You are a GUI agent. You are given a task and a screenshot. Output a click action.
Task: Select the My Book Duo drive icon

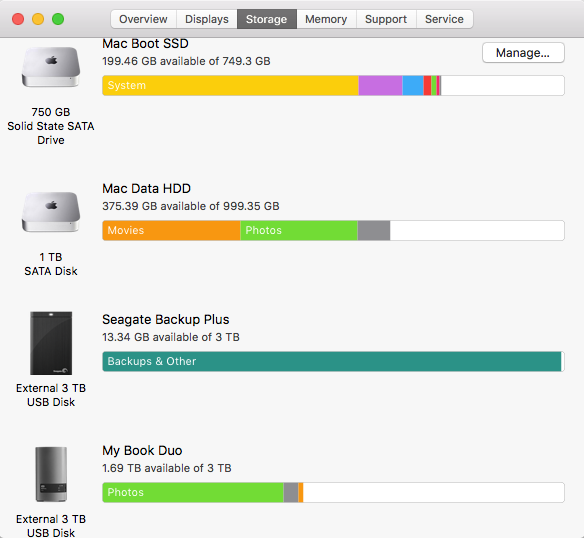(x=51, y=474)
